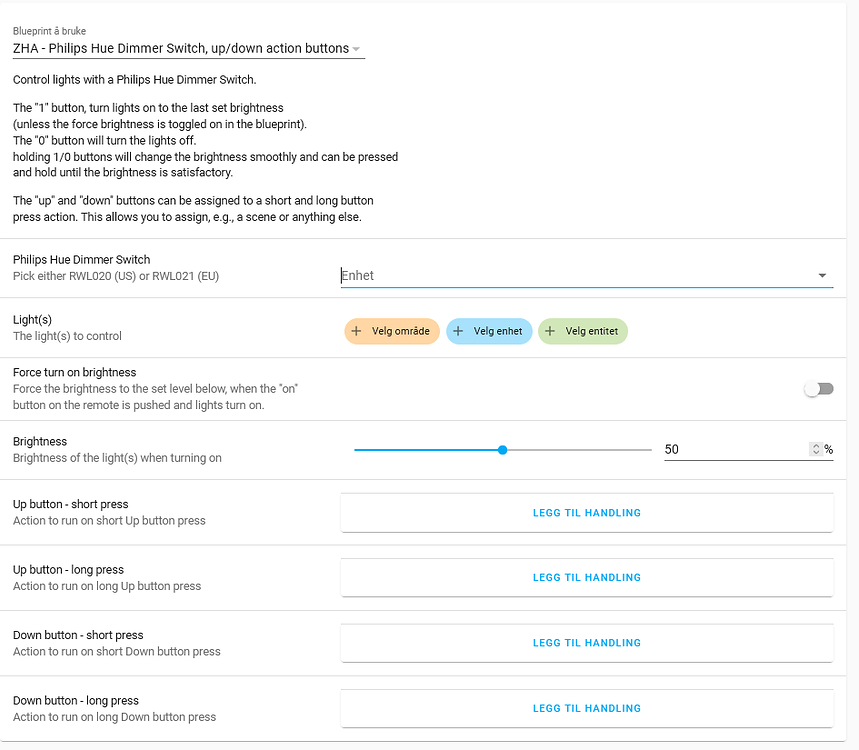This screenshot has height=750, width=859.
Task: Add action for Down button long press
Action: click(x=586, y=708)
